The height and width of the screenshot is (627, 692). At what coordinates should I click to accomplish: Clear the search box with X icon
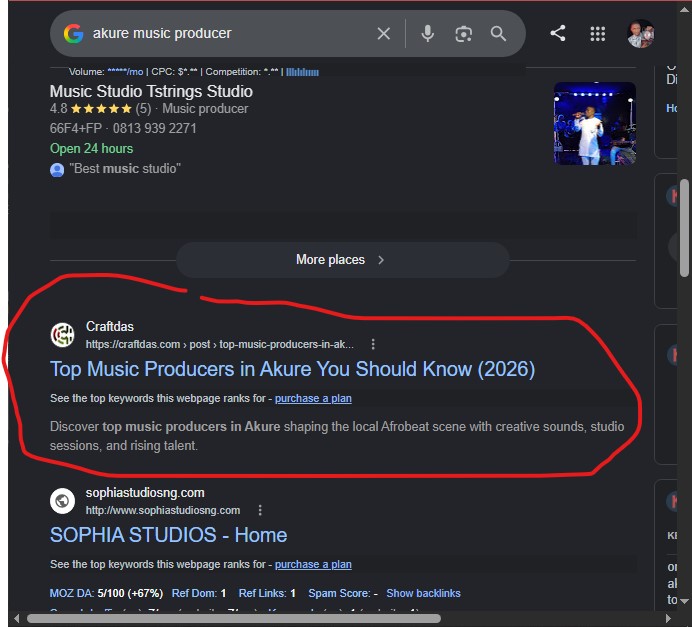pyautogui.click(x=384, y=34)
